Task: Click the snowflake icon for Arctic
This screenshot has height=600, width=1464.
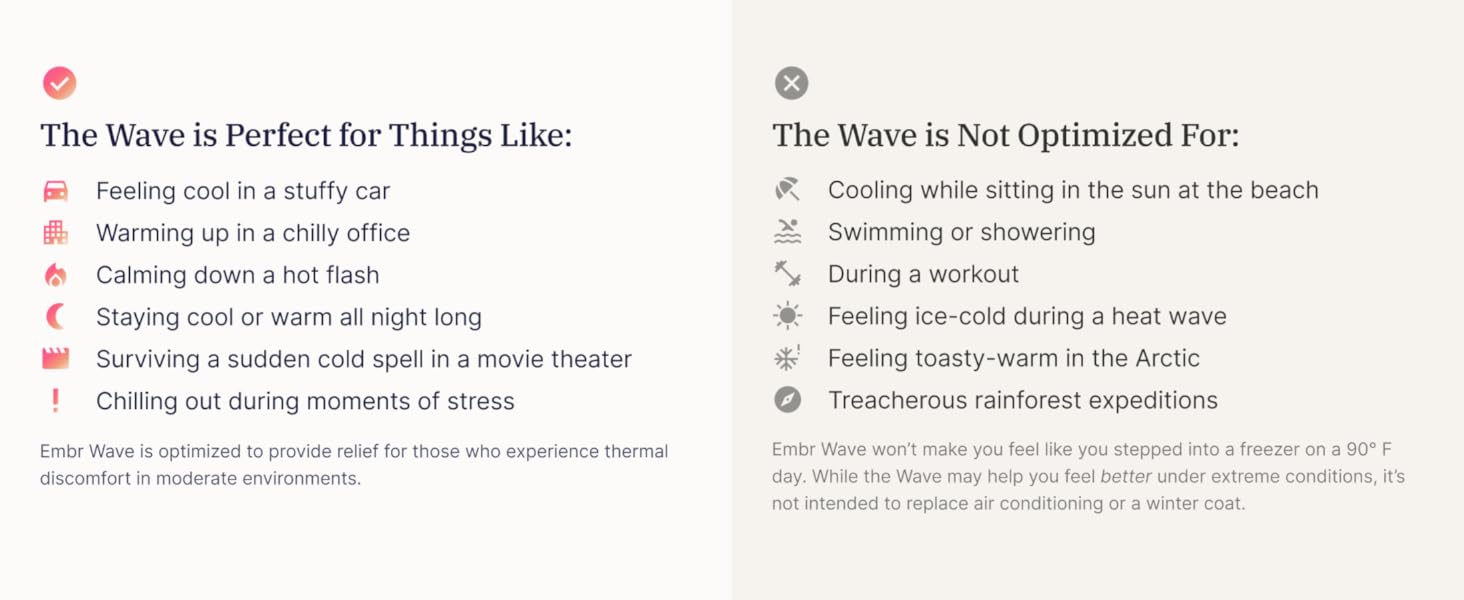Action: pos(788,358)
